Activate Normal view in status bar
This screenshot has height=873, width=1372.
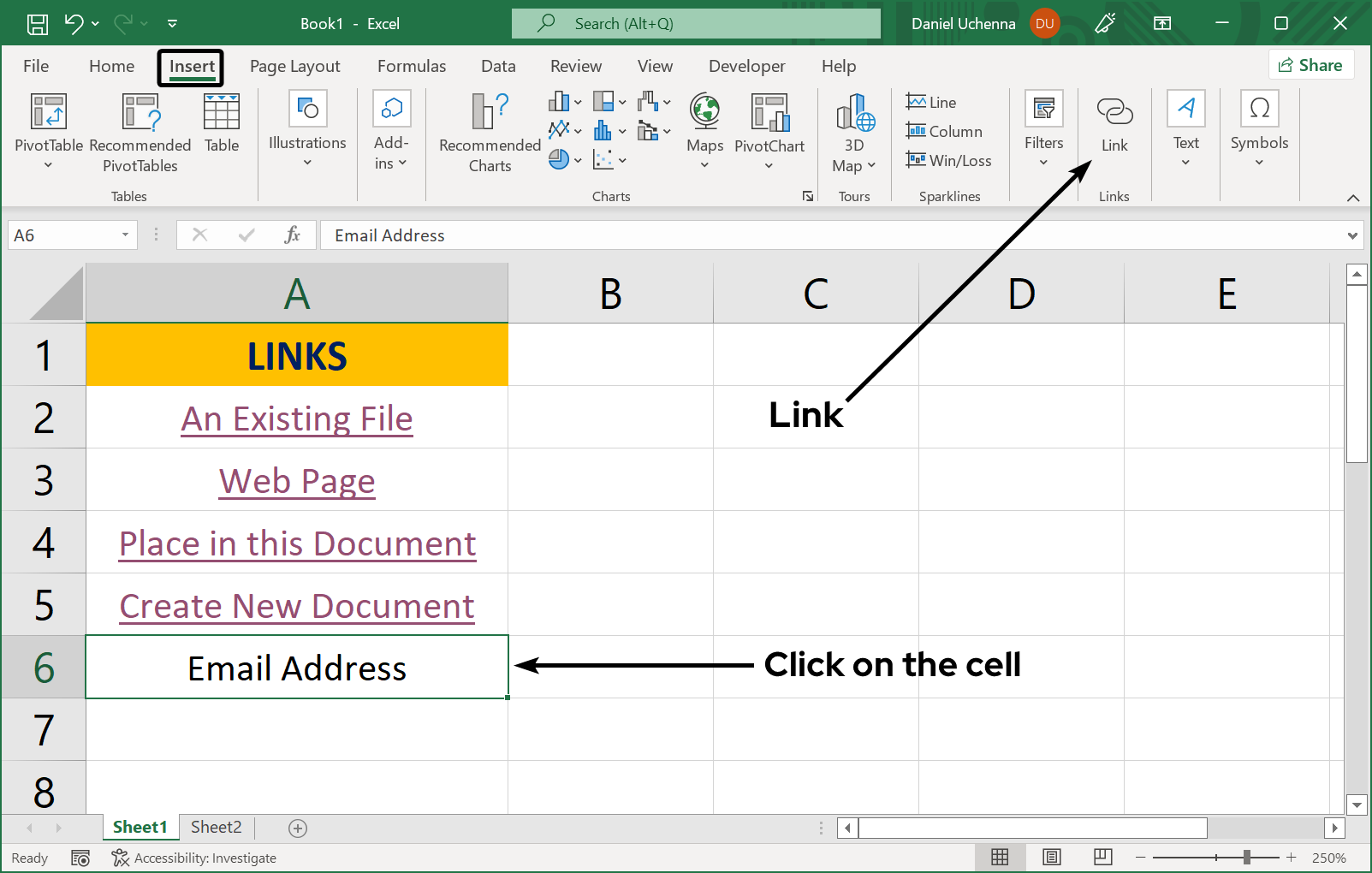click(1000, 857)
